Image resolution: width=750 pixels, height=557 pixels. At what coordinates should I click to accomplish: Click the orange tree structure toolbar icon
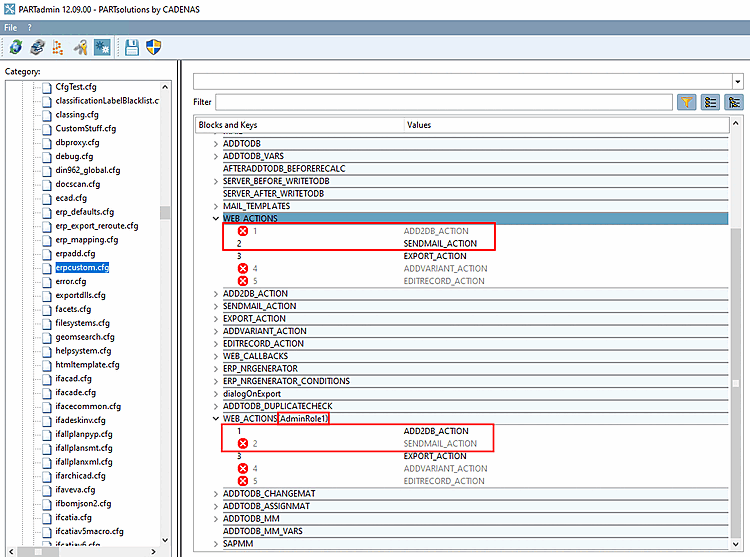coord(58,47)
